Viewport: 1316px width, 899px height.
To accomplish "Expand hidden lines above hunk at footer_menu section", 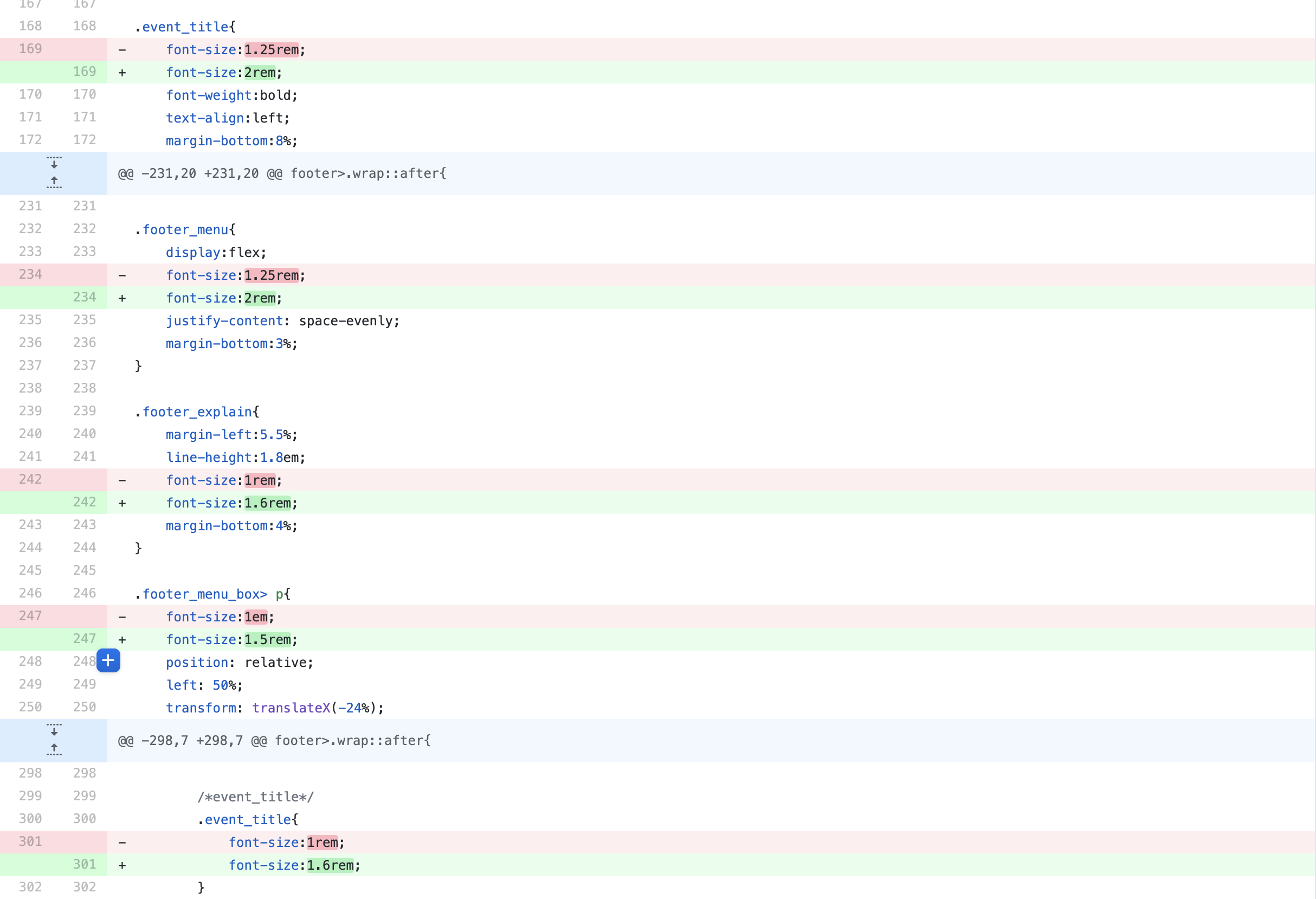I will 54,182.
